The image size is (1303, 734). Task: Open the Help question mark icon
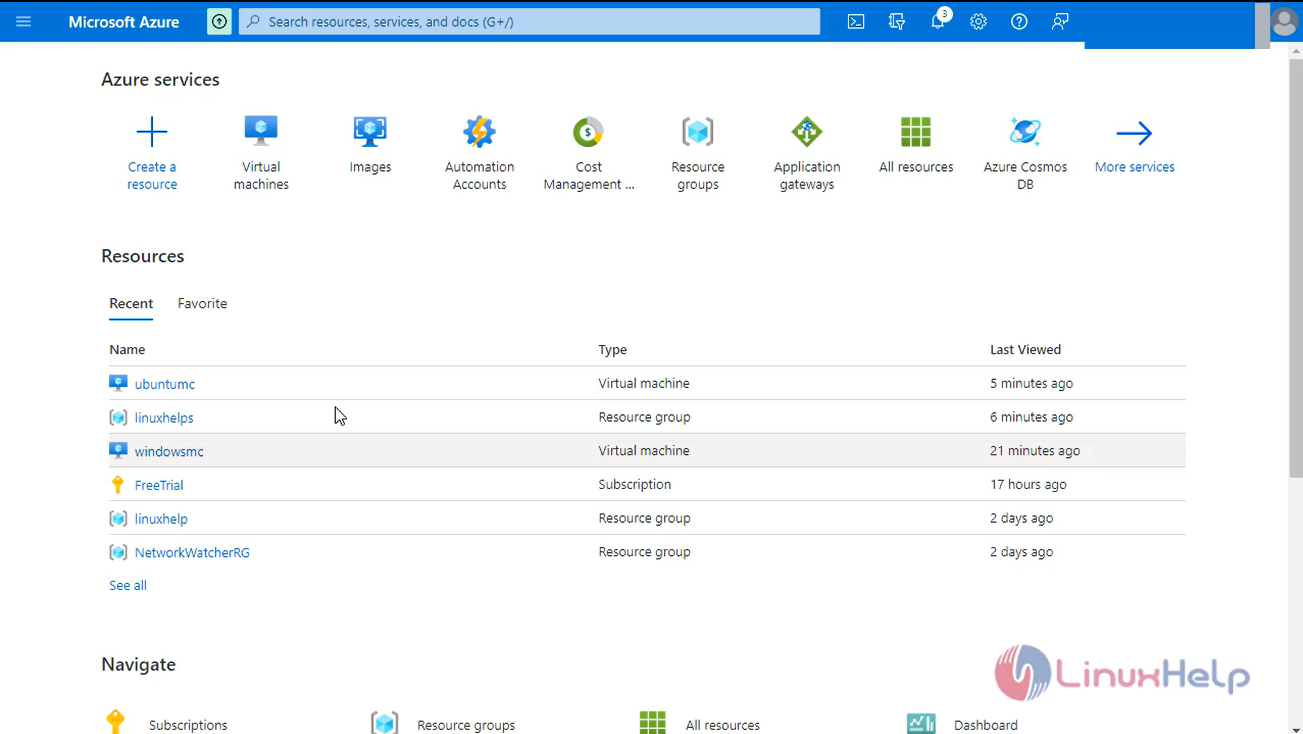[1019, 21]
